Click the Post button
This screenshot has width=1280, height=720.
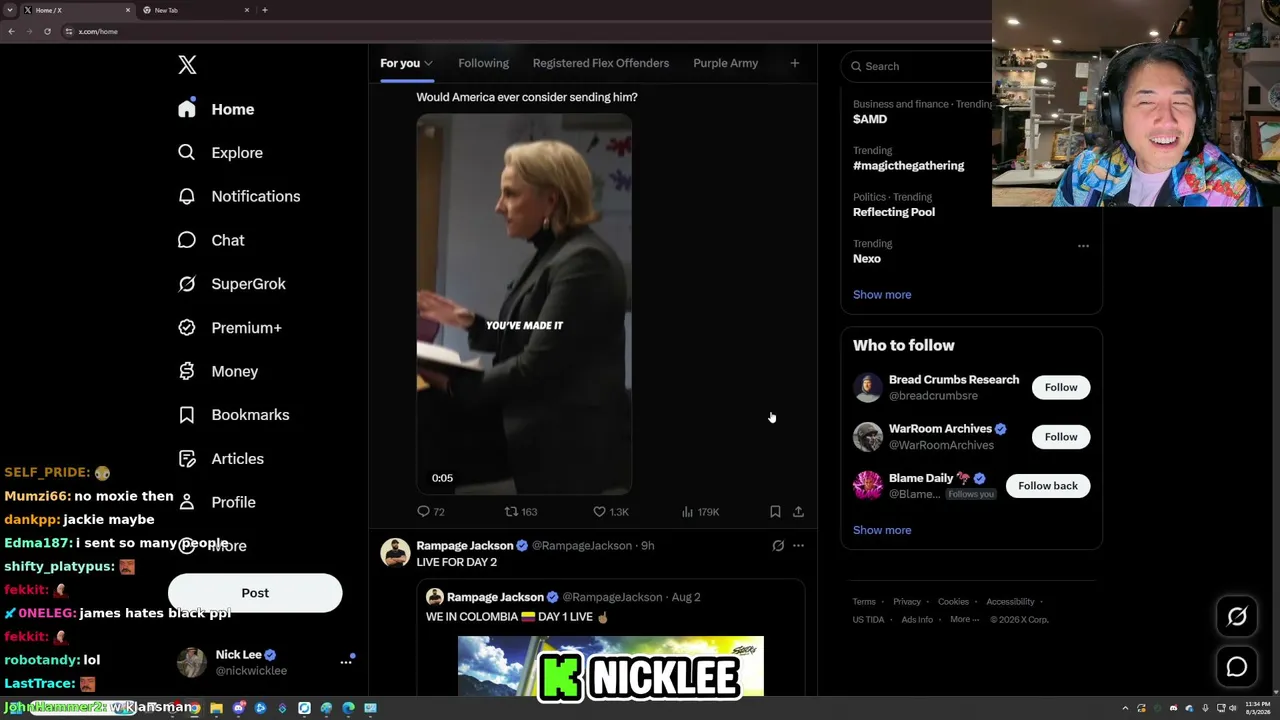[x=255, y=593]
